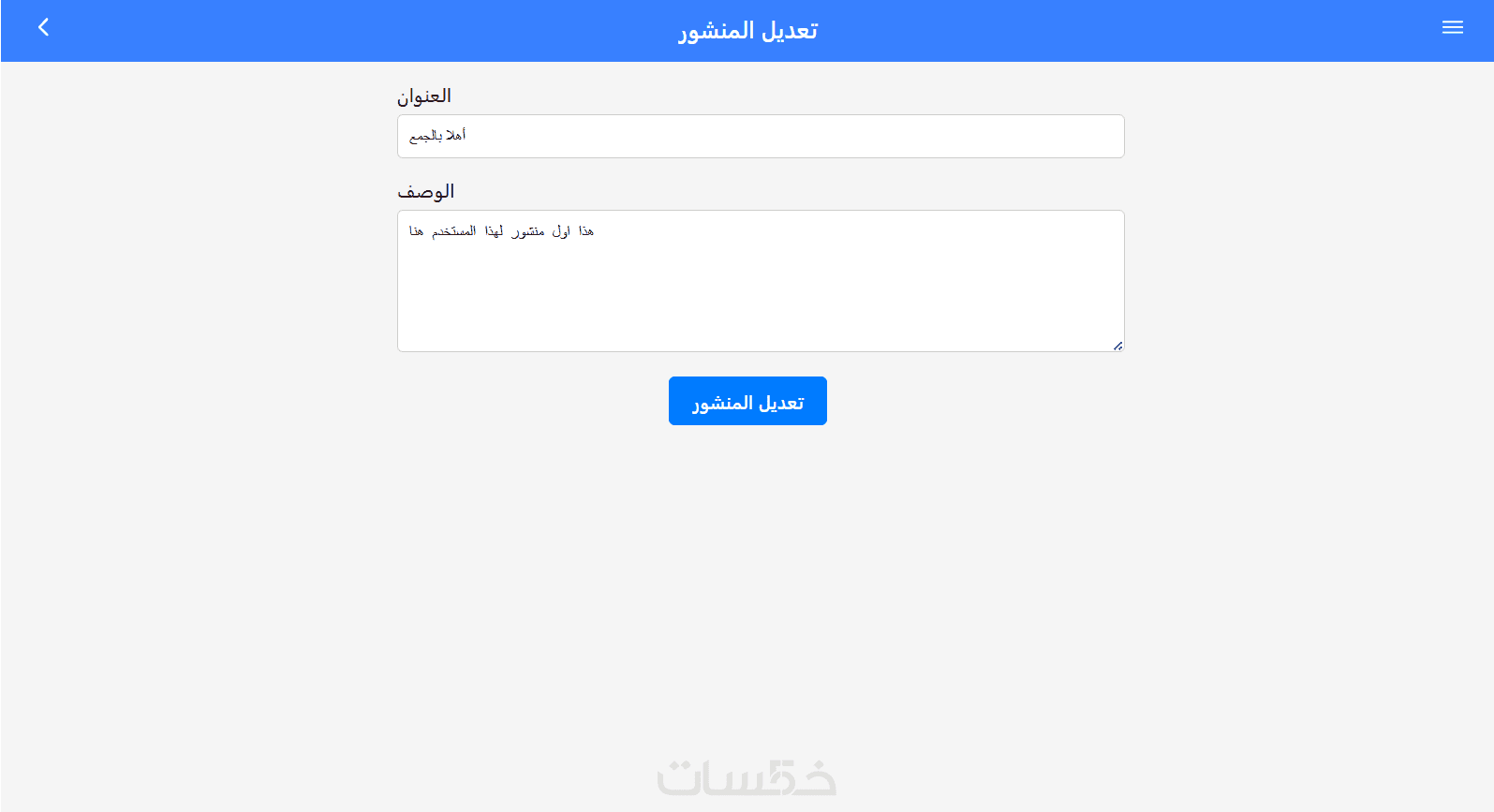Open the hamburger menu
Screen dimensions: 1494x812
click(x=1452, y=28)
